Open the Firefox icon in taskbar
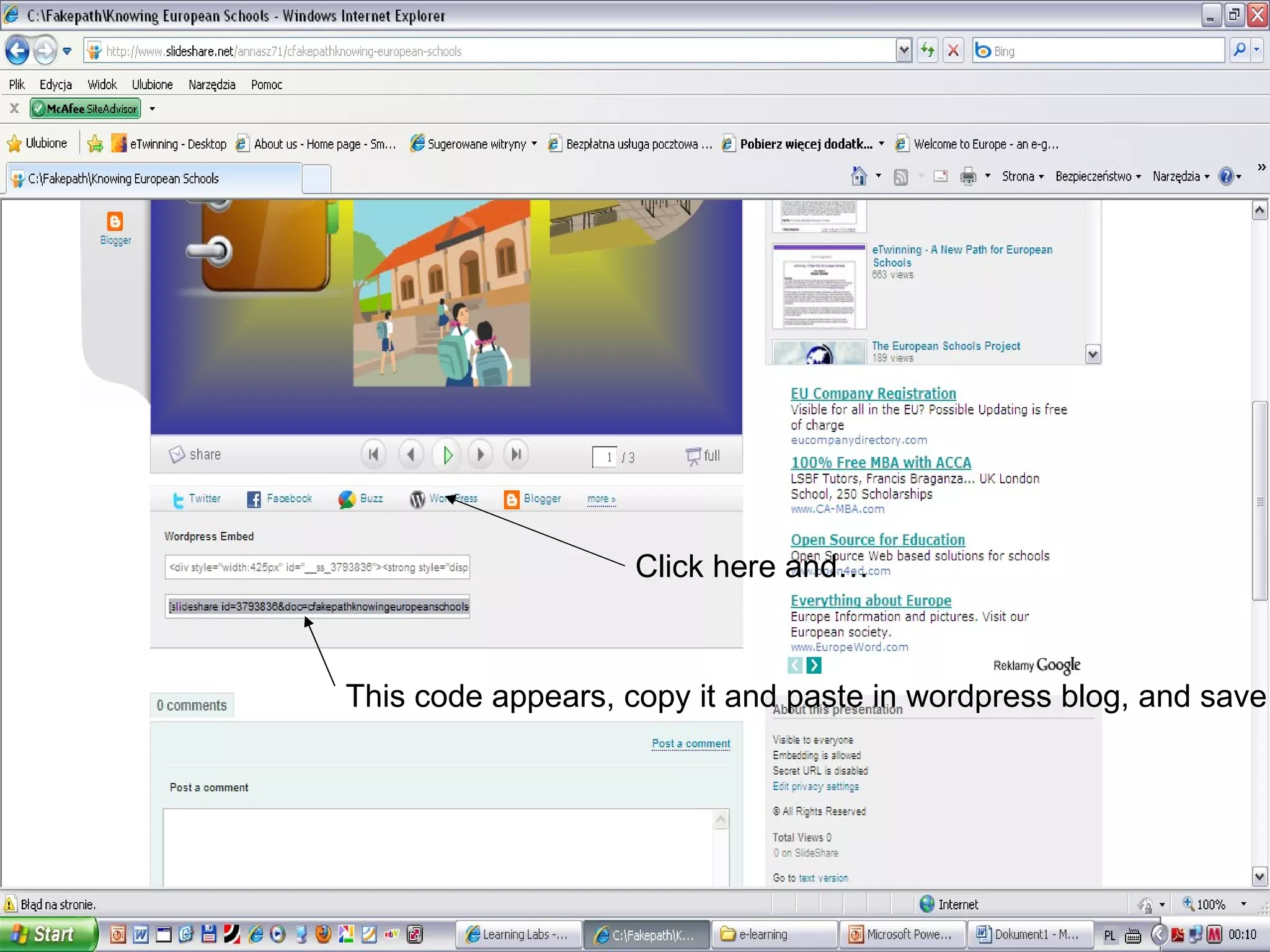 click(323, 934)
